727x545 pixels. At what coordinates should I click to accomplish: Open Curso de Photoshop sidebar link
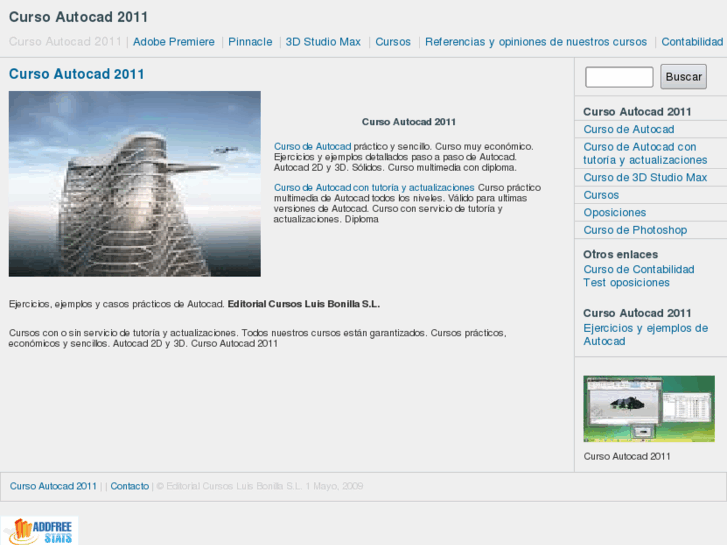[635, 230]
